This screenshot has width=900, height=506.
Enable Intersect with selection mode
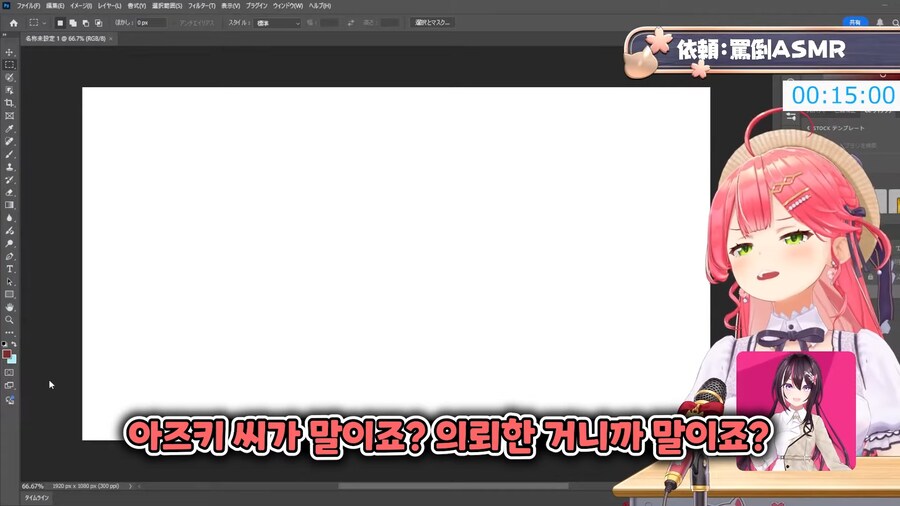click(99, 23)
